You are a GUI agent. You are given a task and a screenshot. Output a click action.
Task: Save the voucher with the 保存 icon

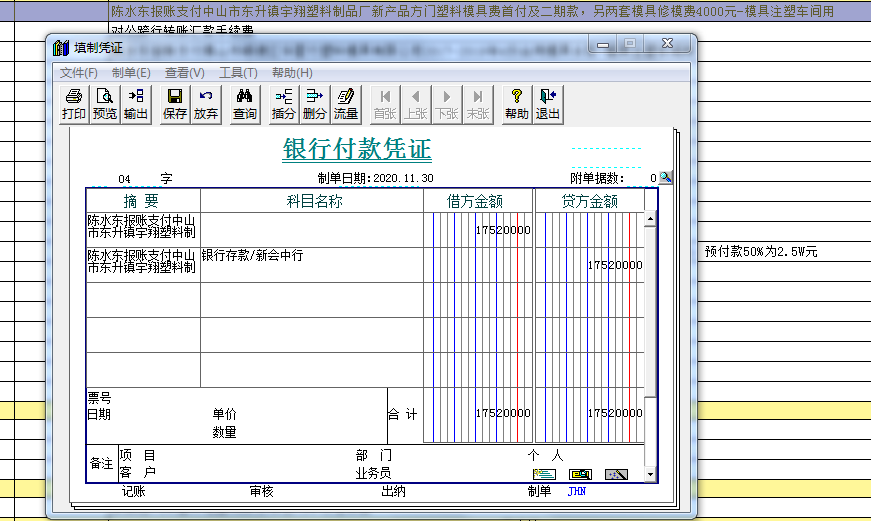click(x=174, y=104)
